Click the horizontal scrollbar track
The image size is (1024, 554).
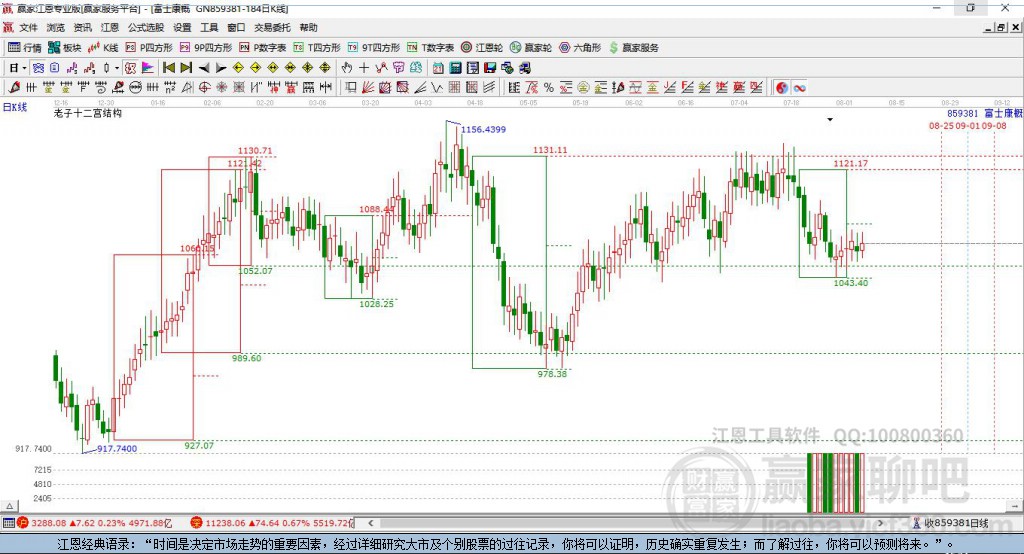coord(627,523)
